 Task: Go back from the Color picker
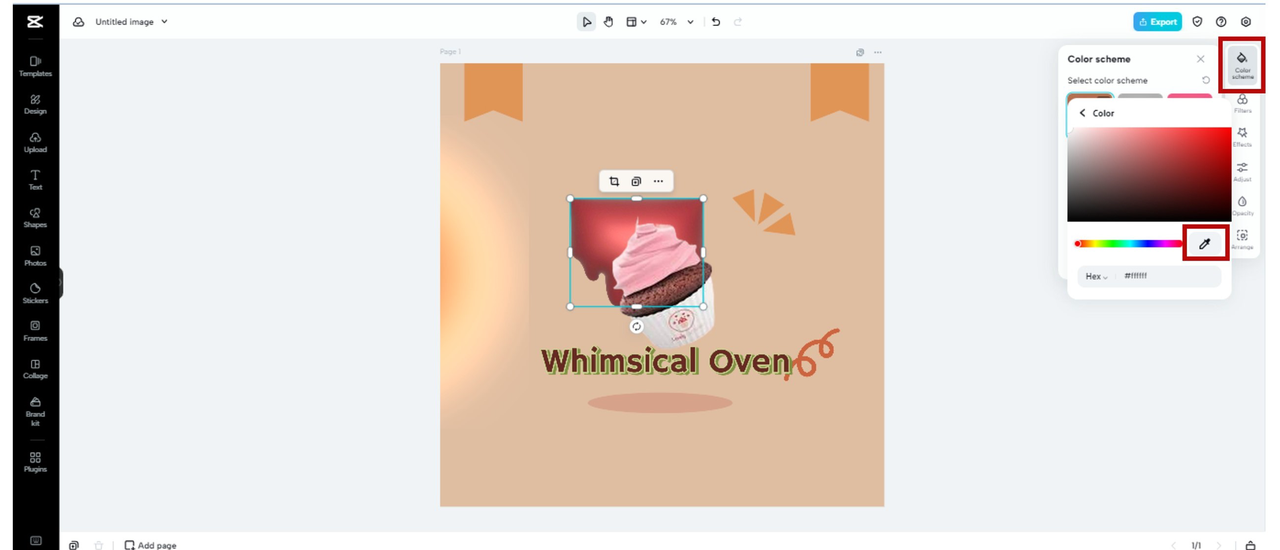click(x=1082, y=113)
